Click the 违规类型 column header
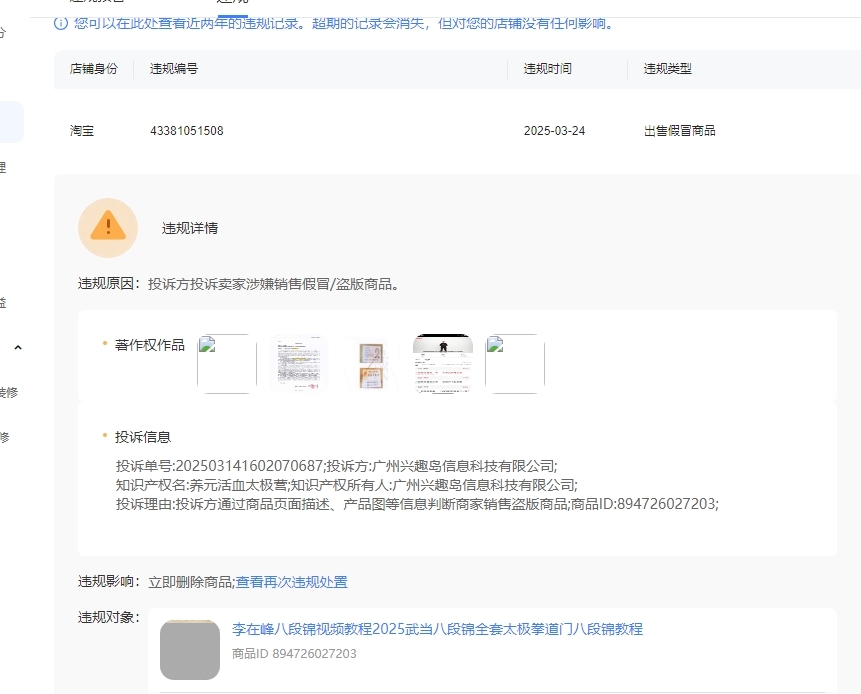 click(668, 69)
